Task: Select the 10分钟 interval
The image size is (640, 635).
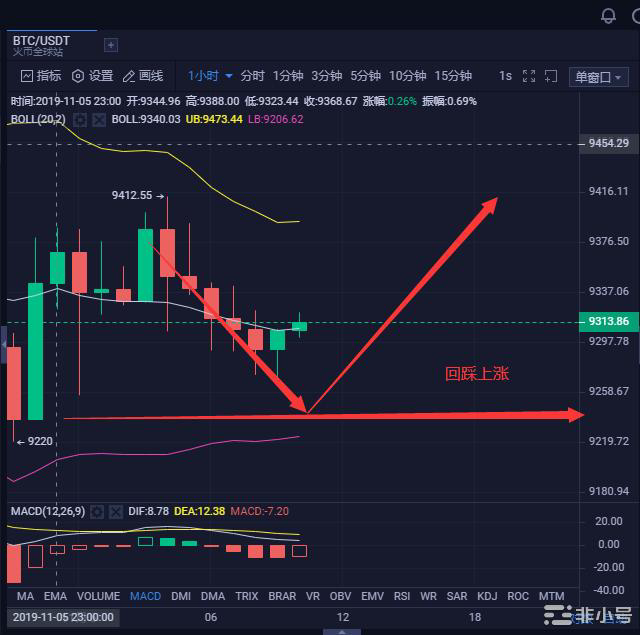Action: (x=407, y=76)
